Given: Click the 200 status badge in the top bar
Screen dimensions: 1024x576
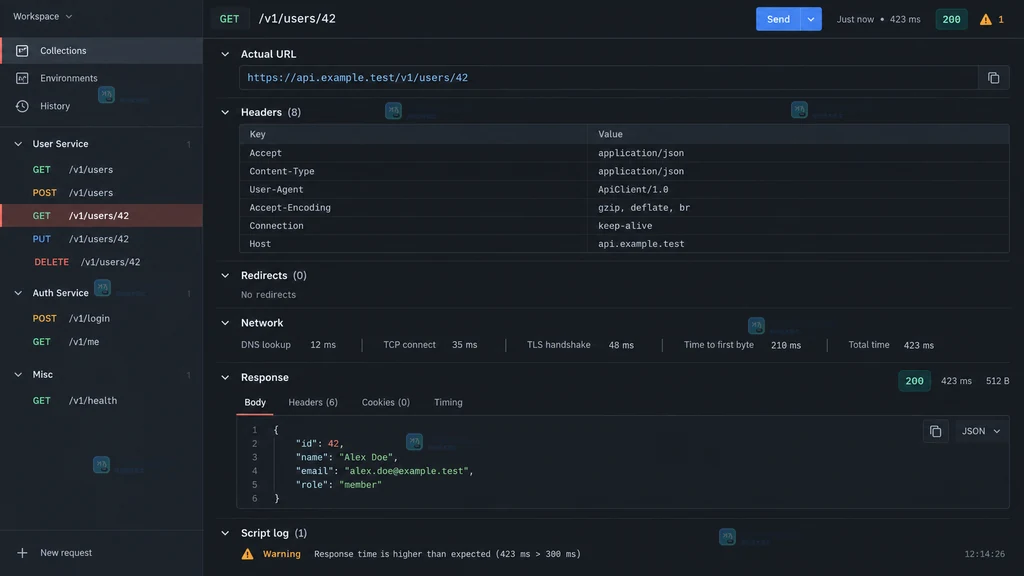Looking at the screenshot, I should [x=951, y=19].
